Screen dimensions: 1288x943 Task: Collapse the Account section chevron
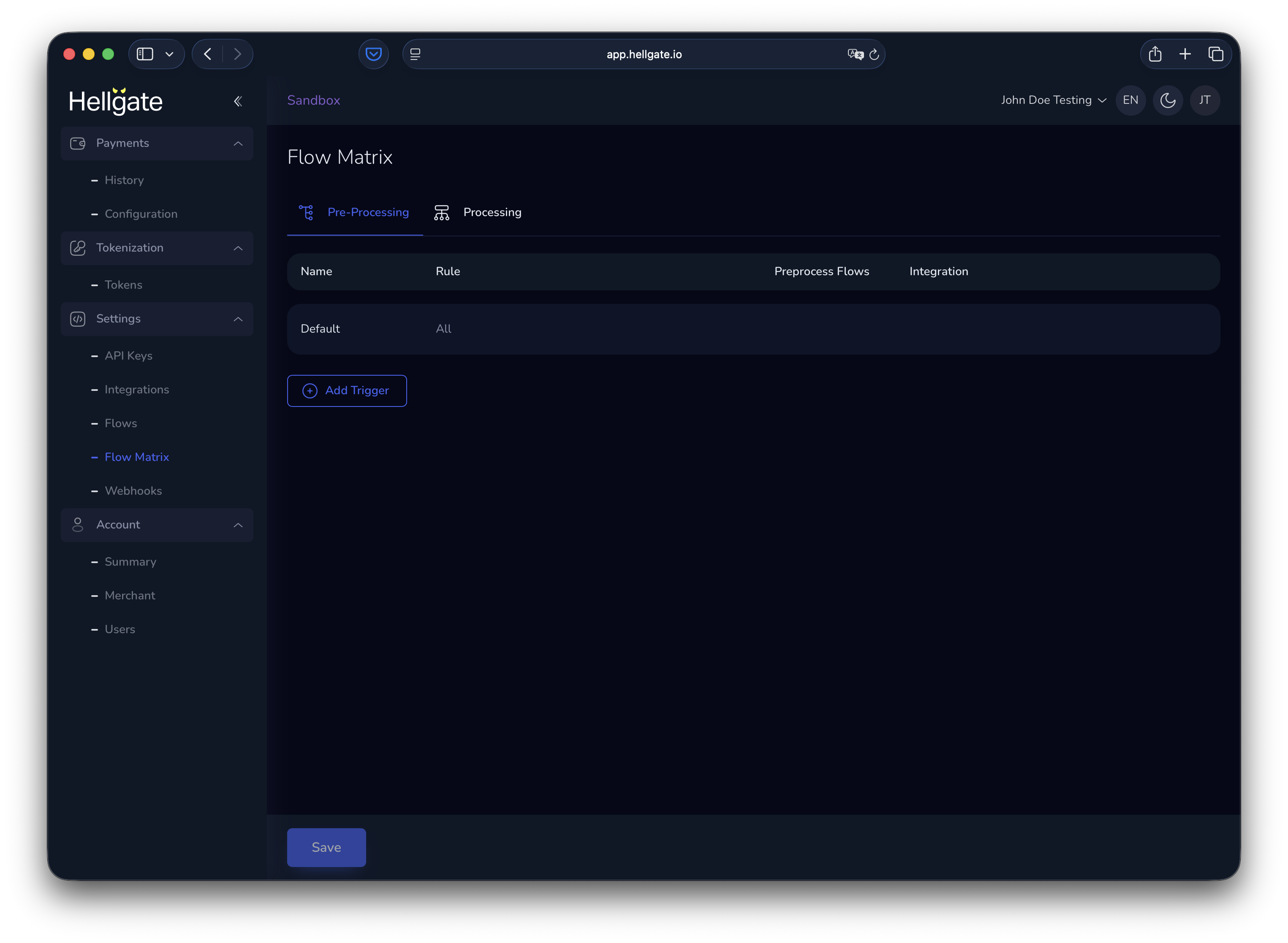pyautogui.click(x=238, y=525)
